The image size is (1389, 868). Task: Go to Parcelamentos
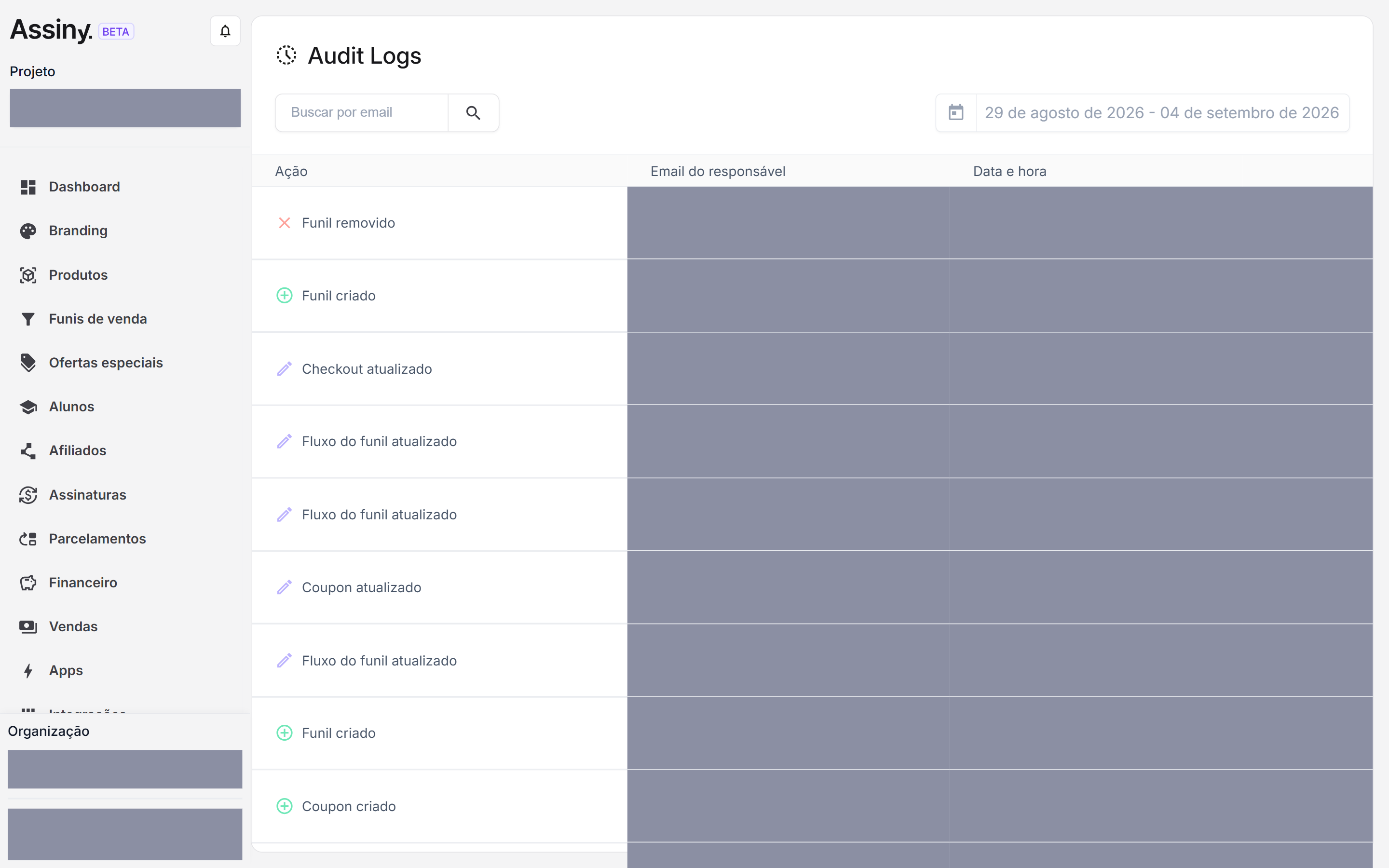pos(97,539)
